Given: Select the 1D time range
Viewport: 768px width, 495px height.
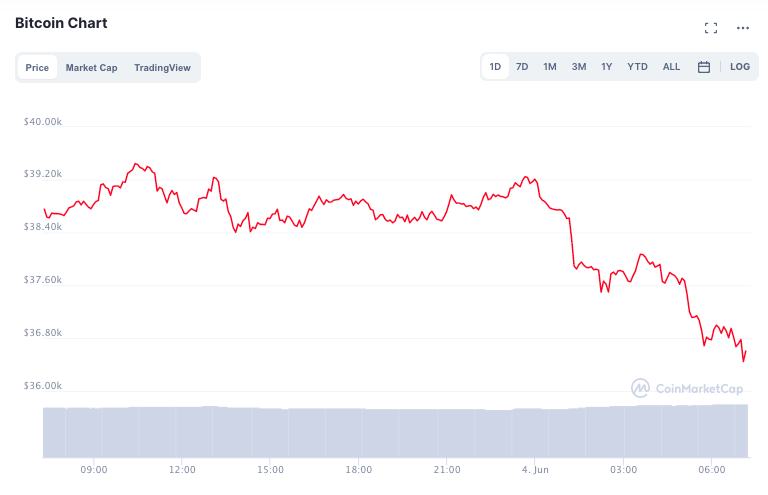Looking at the screenshot, I should pos(495,67).
